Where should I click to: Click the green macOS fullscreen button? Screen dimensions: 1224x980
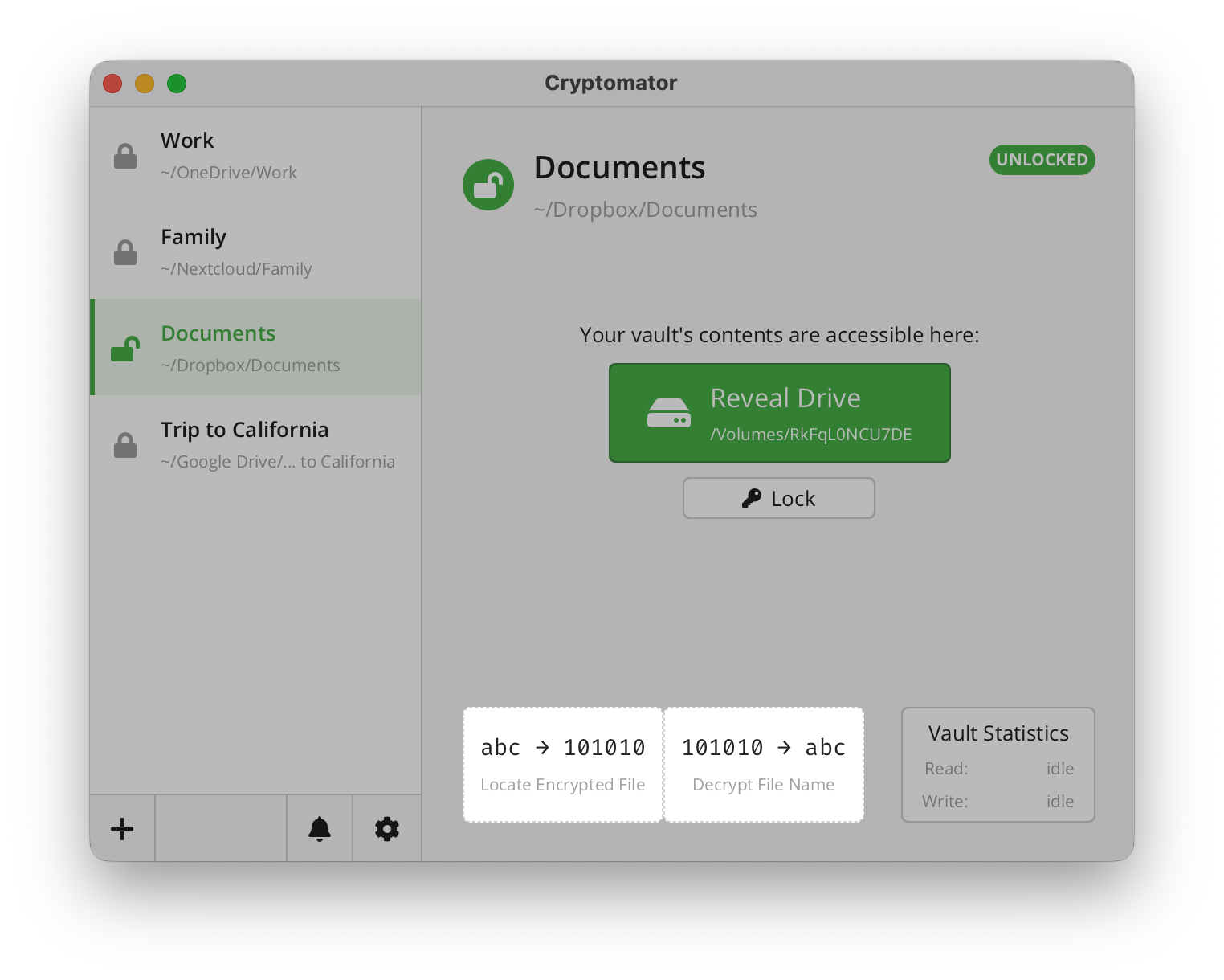pyautogui.click(x=177, y=84)
